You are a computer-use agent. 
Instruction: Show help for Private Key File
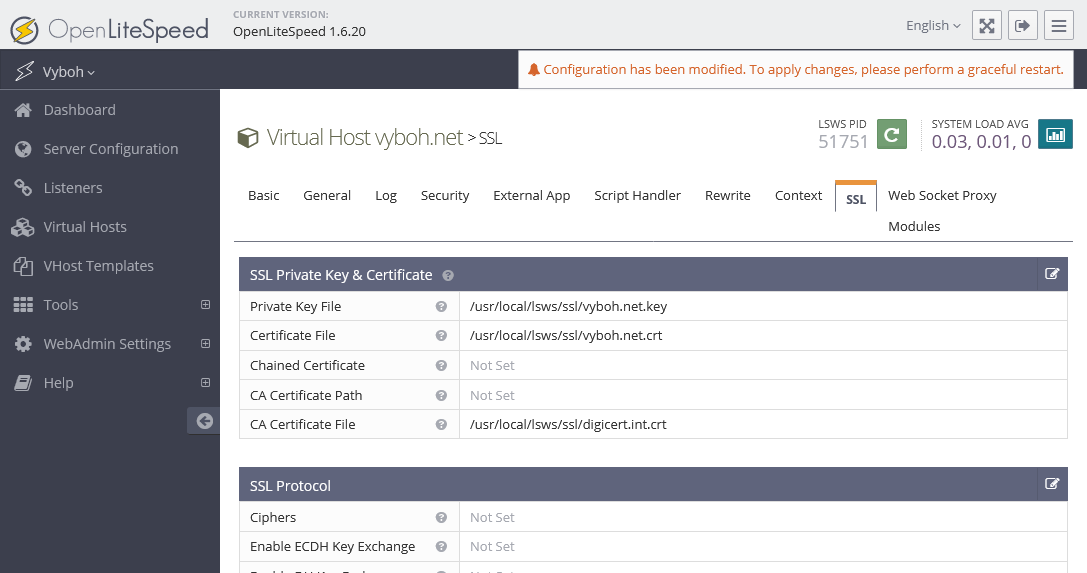point(441,306)
